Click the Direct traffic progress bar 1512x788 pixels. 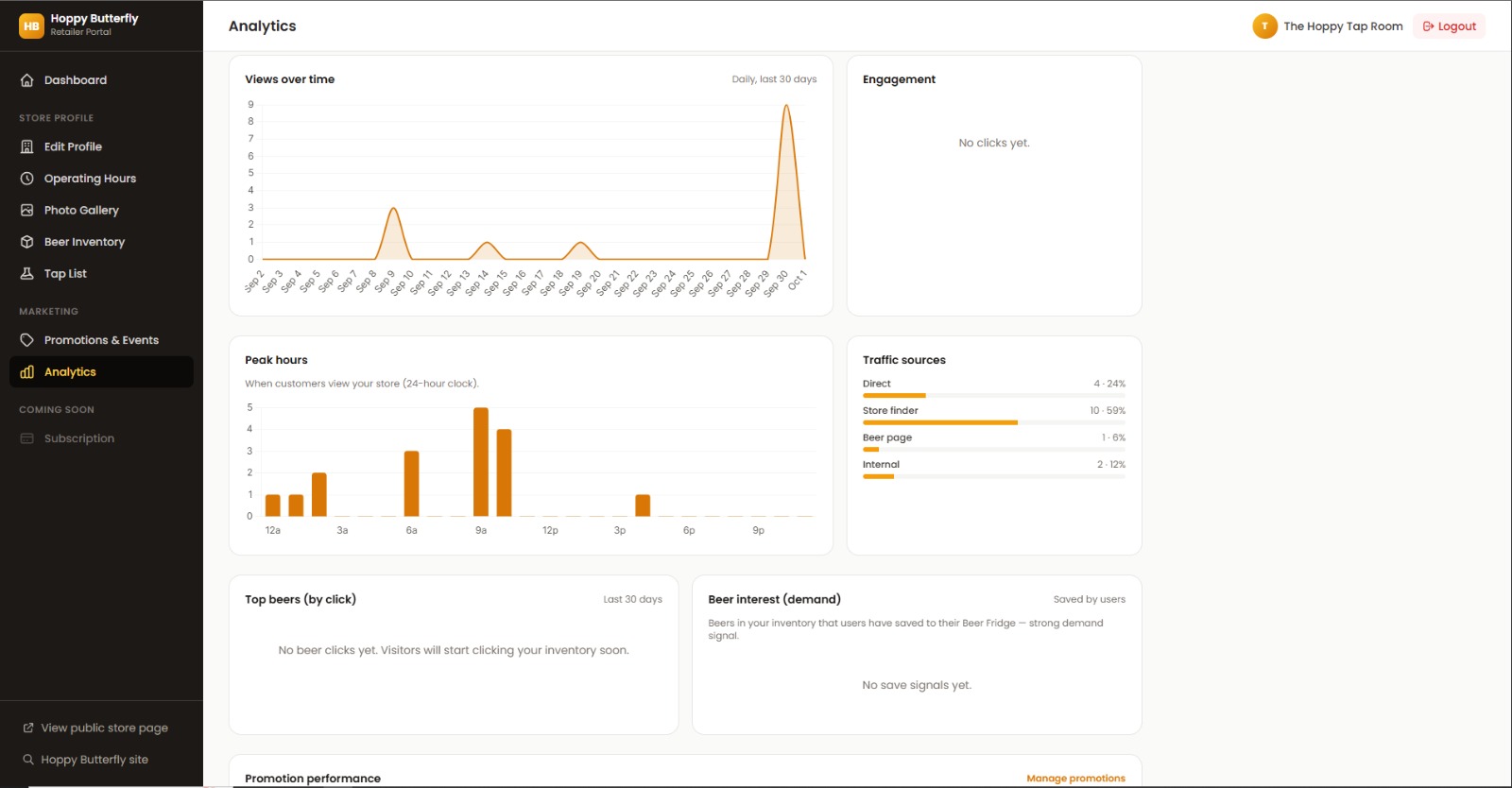[x=994, y=395]
